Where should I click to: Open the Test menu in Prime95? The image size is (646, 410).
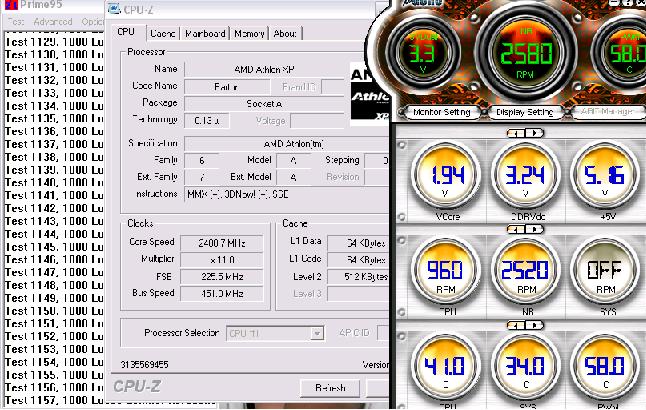[x=16, y=22]
